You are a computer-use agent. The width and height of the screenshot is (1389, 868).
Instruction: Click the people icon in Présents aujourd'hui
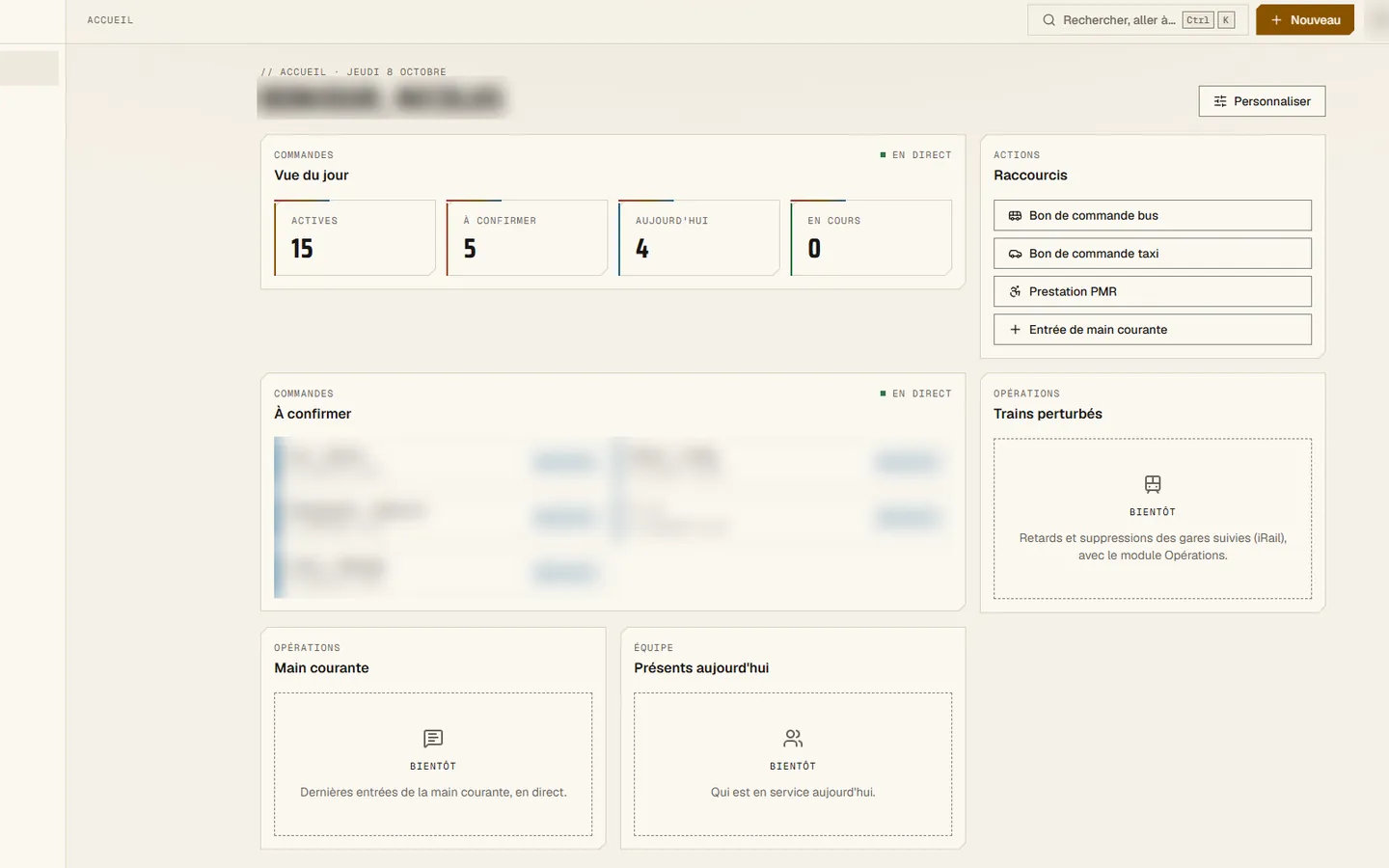793,739
